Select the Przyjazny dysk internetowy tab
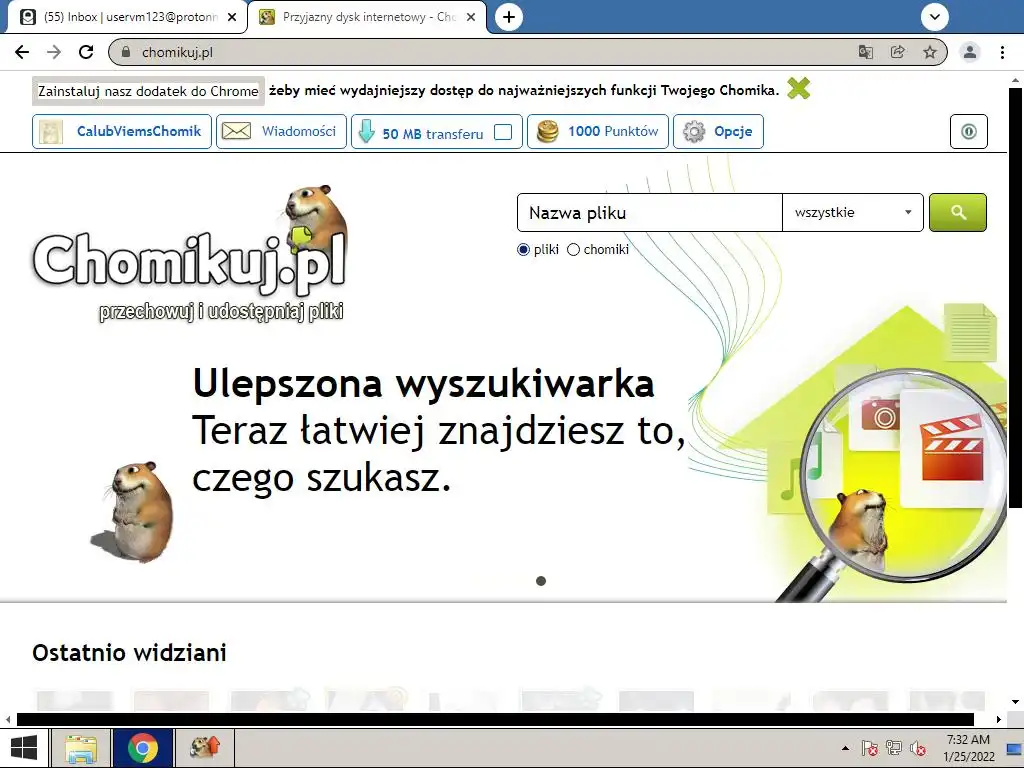Viewport: 1024px width, 768px height. point(366,18)
